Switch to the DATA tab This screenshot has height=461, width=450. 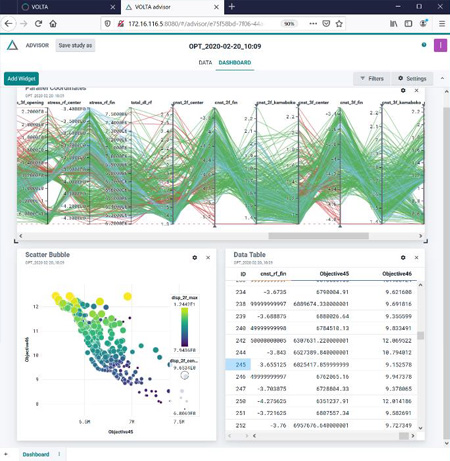(205, 62)
